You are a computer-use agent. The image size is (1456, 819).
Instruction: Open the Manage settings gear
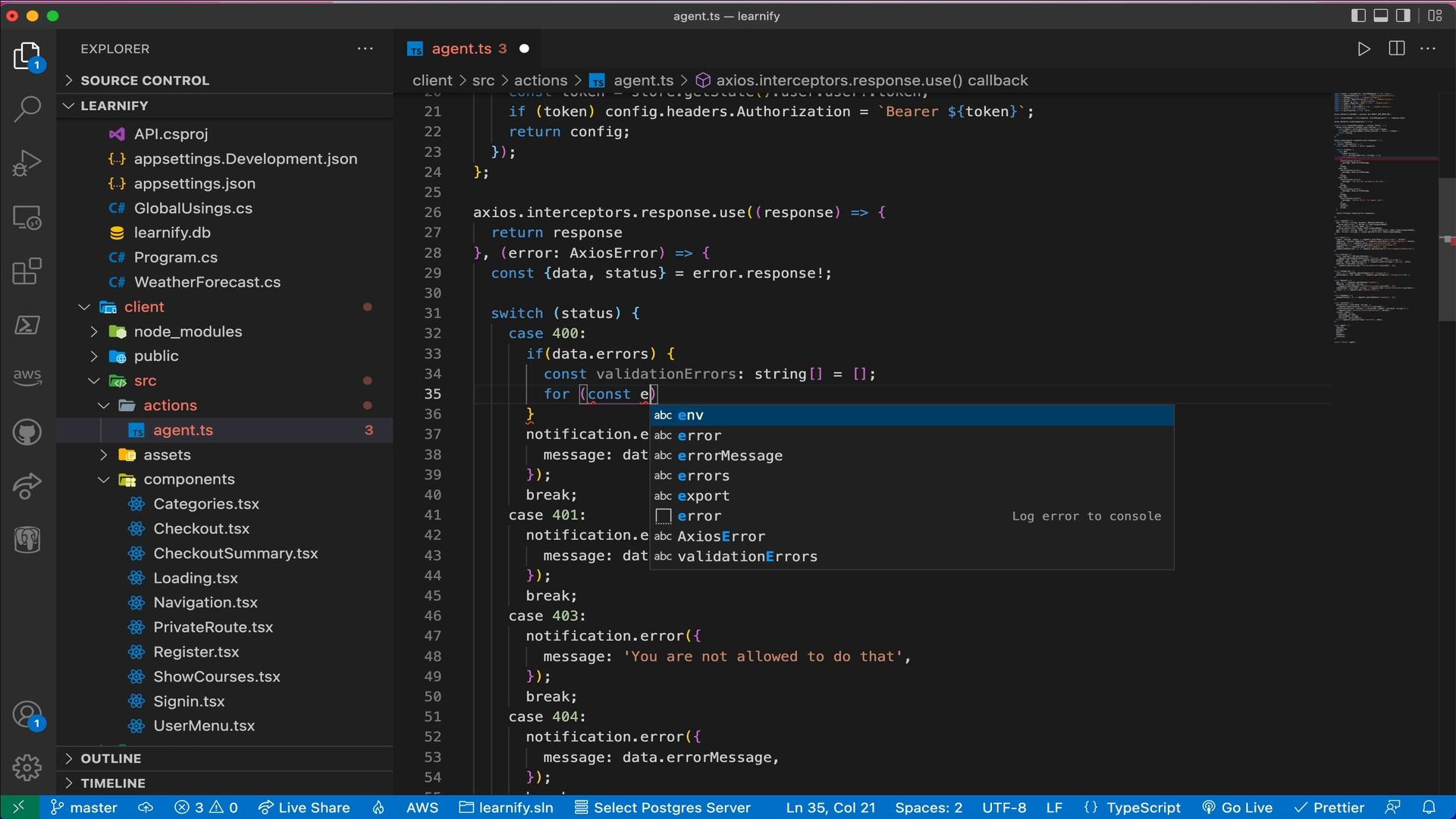pyautogui.click(x=27, y=767)
